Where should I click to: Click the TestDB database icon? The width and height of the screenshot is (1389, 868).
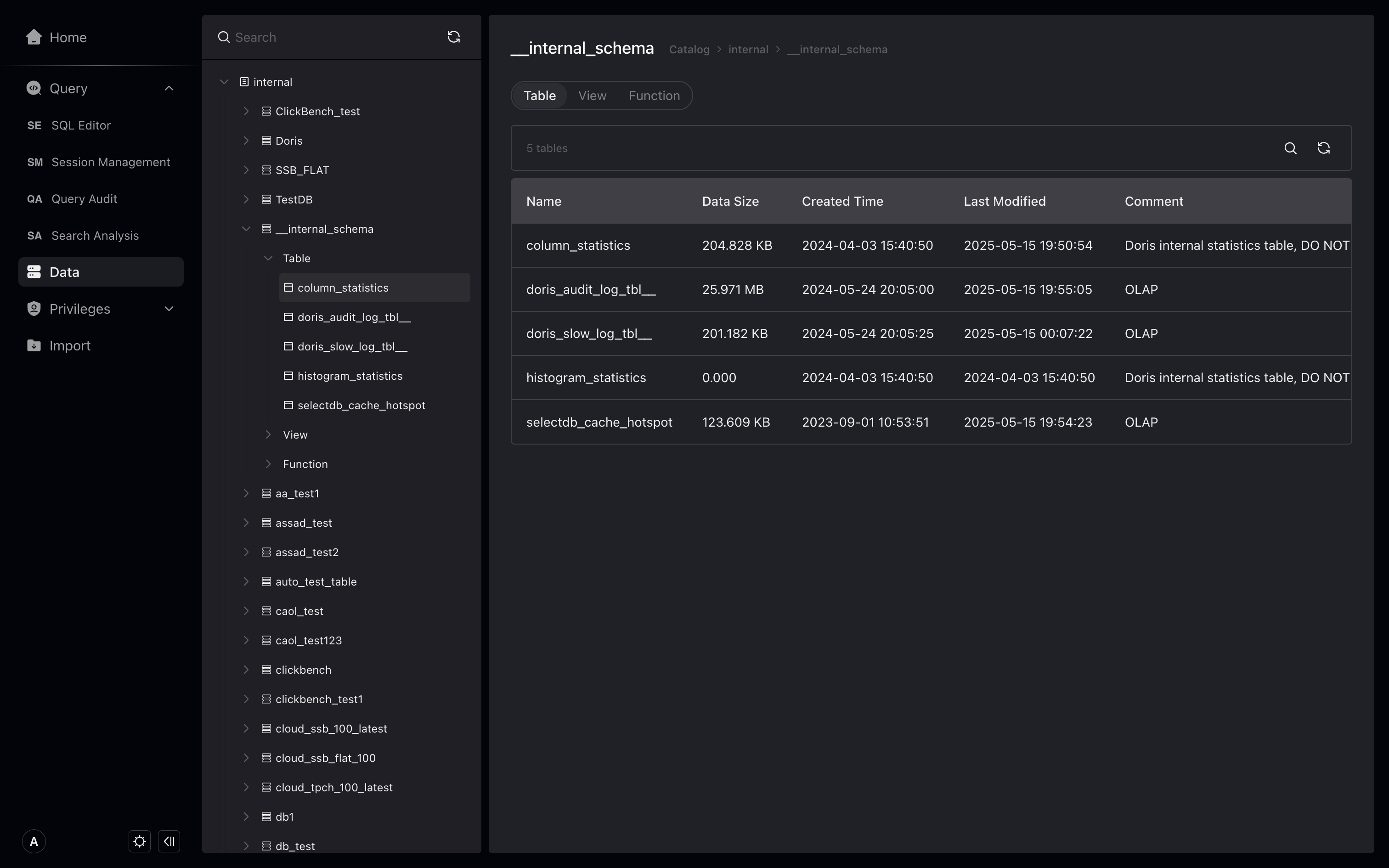tap(266, 199)
